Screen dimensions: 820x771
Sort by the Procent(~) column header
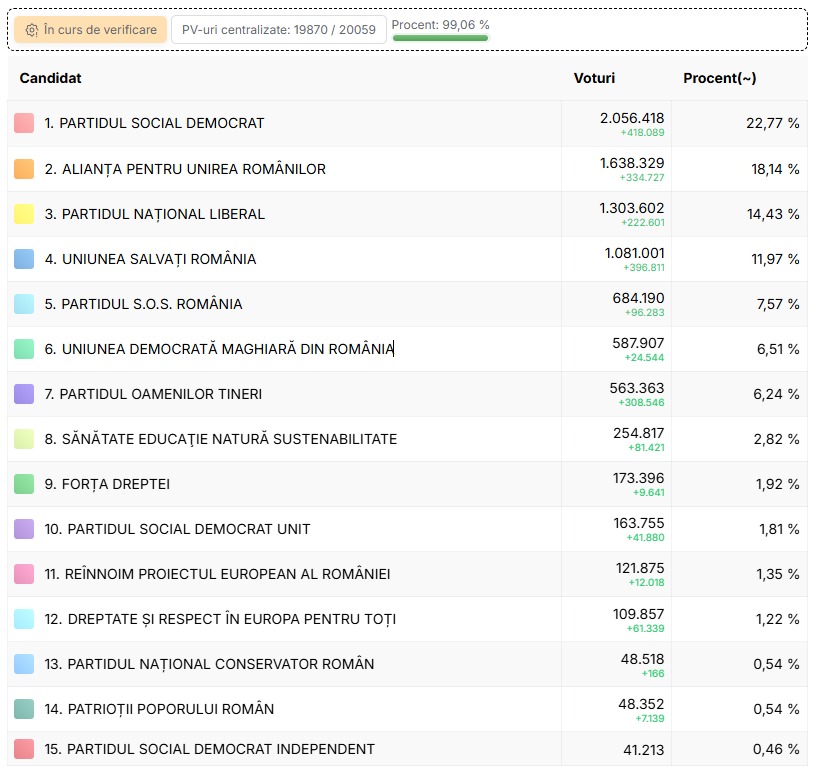point(719,78)
